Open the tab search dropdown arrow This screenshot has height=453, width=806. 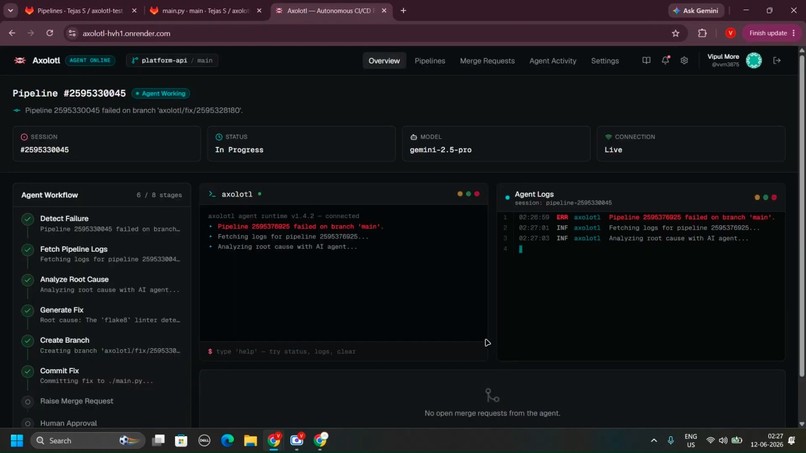click(x=10, y=11)
